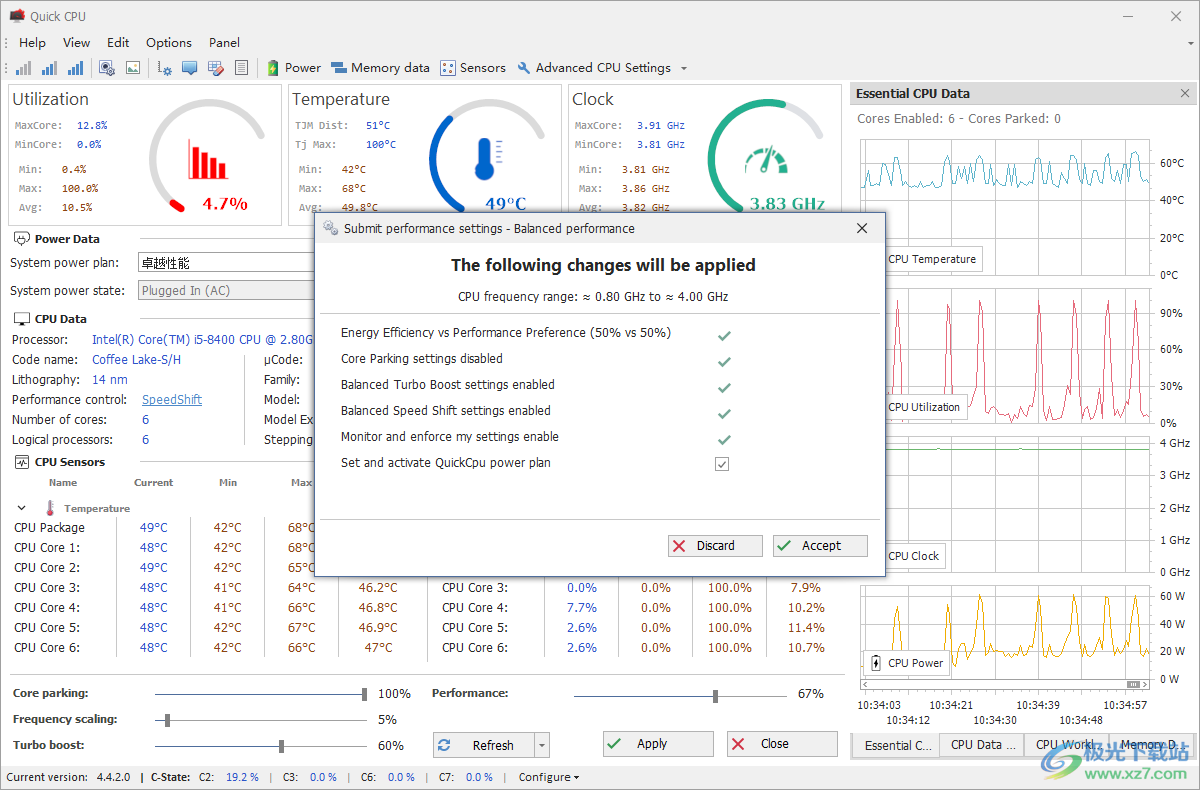
Task: Click the CPU Data section monitor icon
Action: (21, 319)
